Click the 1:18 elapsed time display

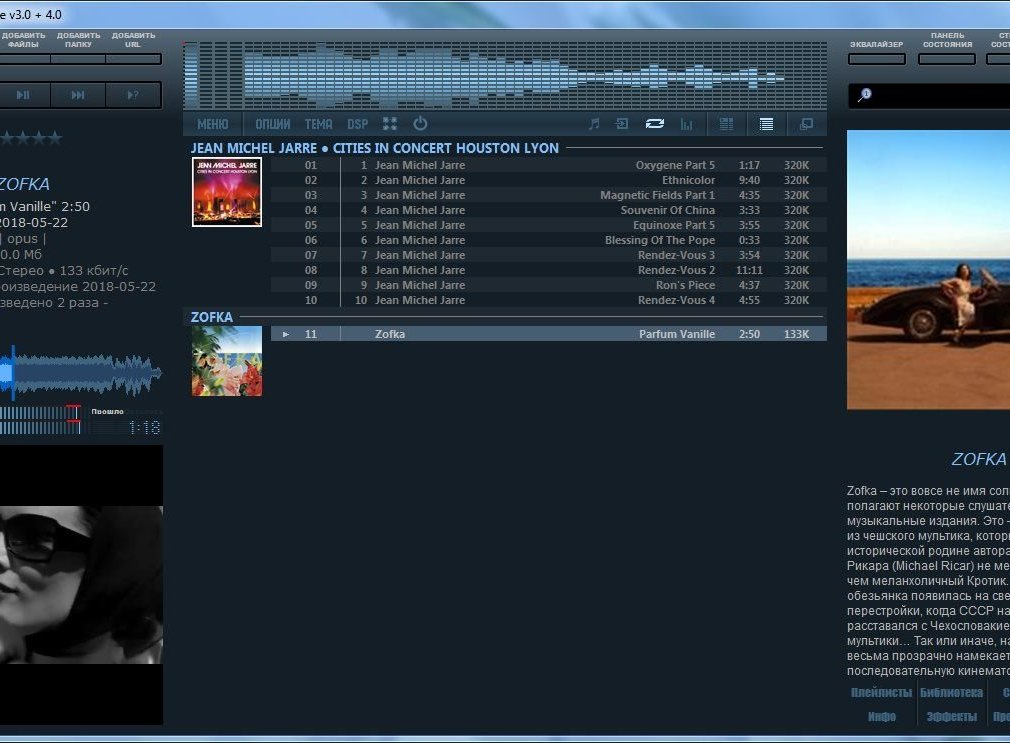pos(144,428)
